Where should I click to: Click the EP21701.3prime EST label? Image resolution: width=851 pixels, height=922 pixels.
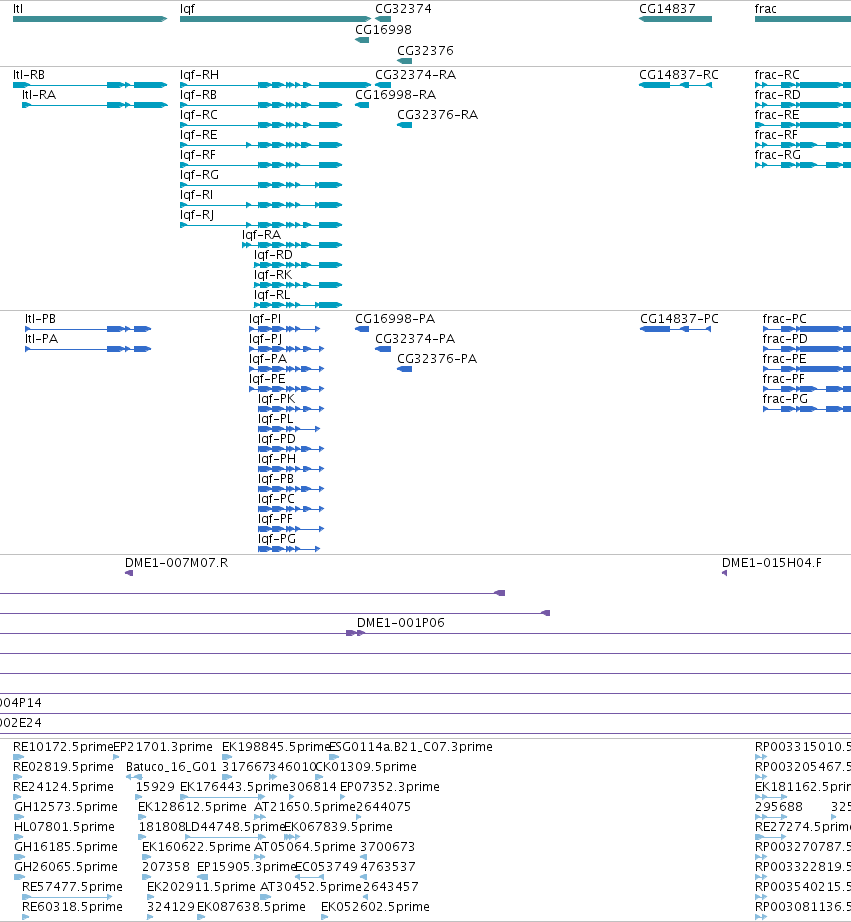163,747
